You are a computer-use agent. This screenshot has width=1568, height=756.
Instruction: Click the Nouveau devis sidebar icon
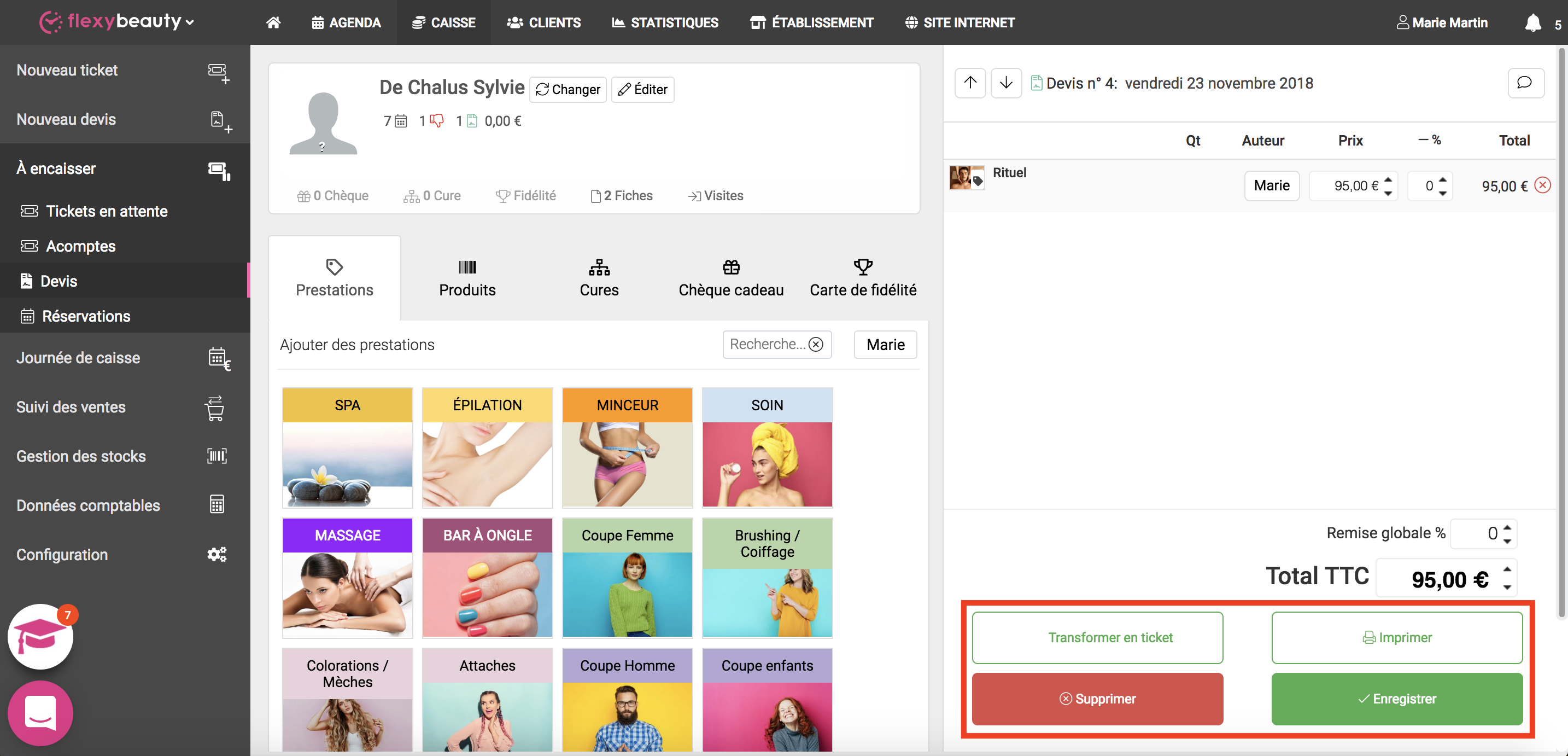pyautogui.click(x=220, y=121)
